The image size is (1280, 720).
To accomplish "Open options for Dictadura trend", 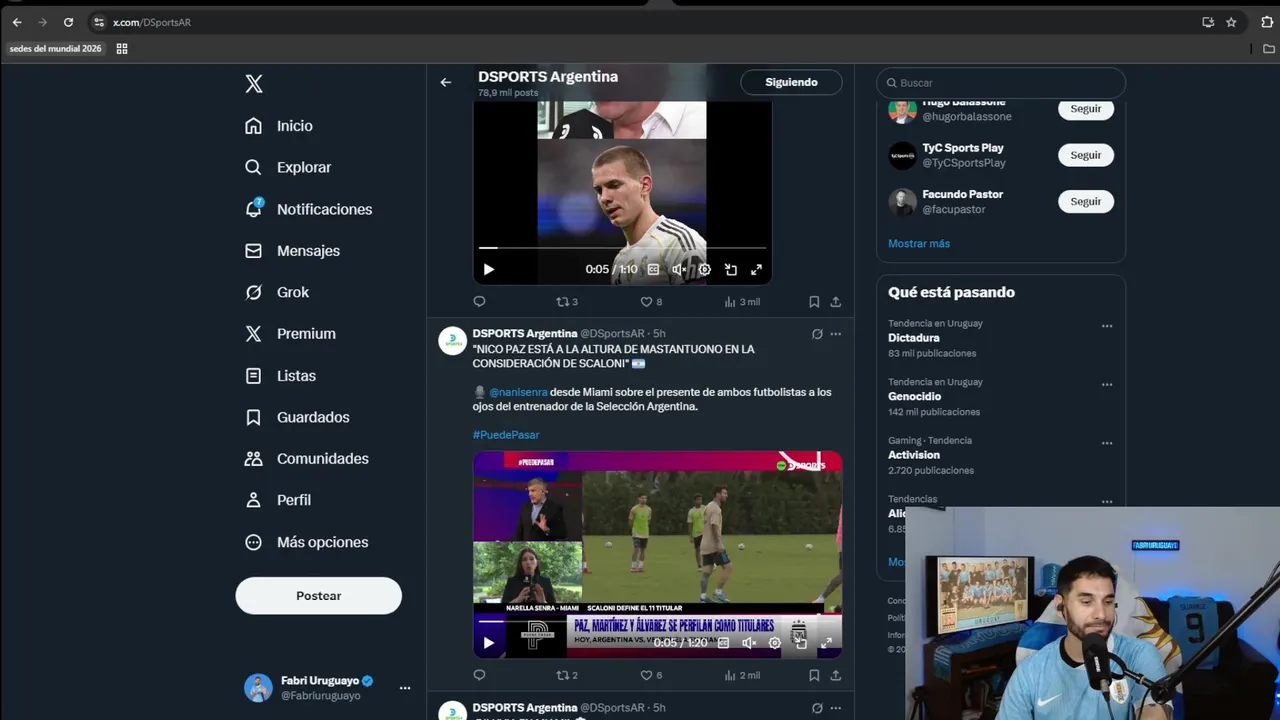I will (1107, 326).
